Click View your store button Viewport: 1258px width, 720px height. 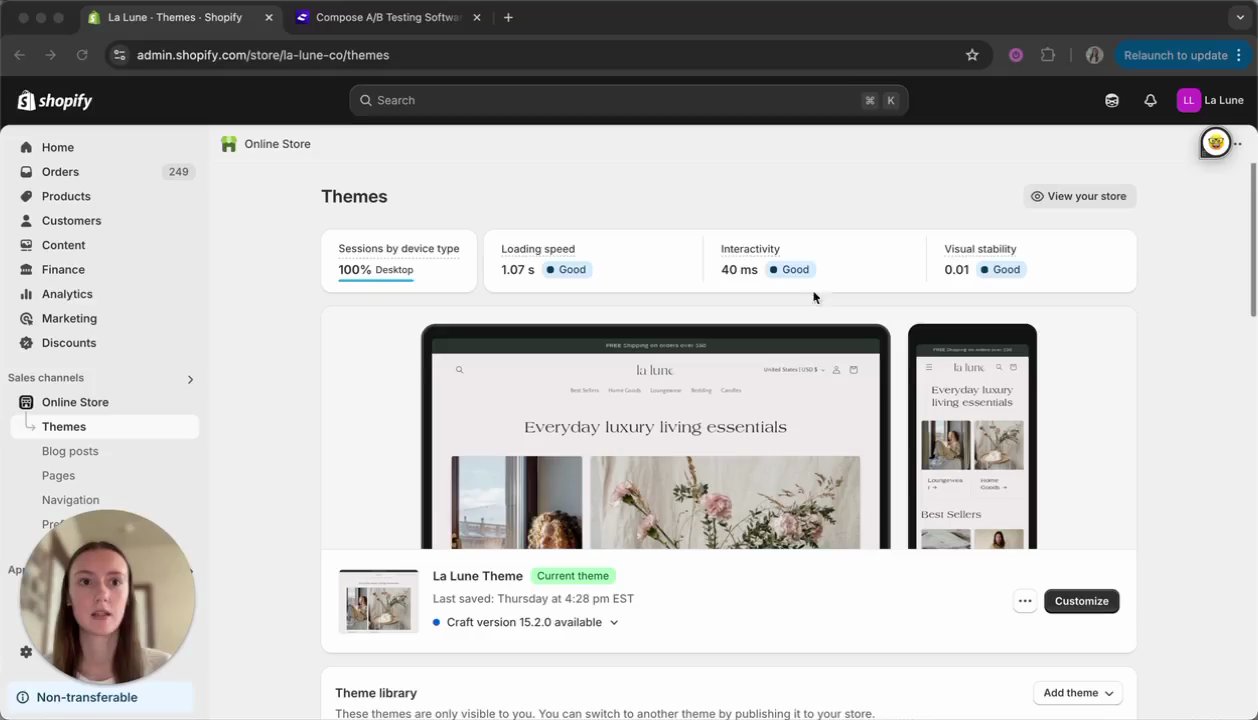pos(1079,196)
